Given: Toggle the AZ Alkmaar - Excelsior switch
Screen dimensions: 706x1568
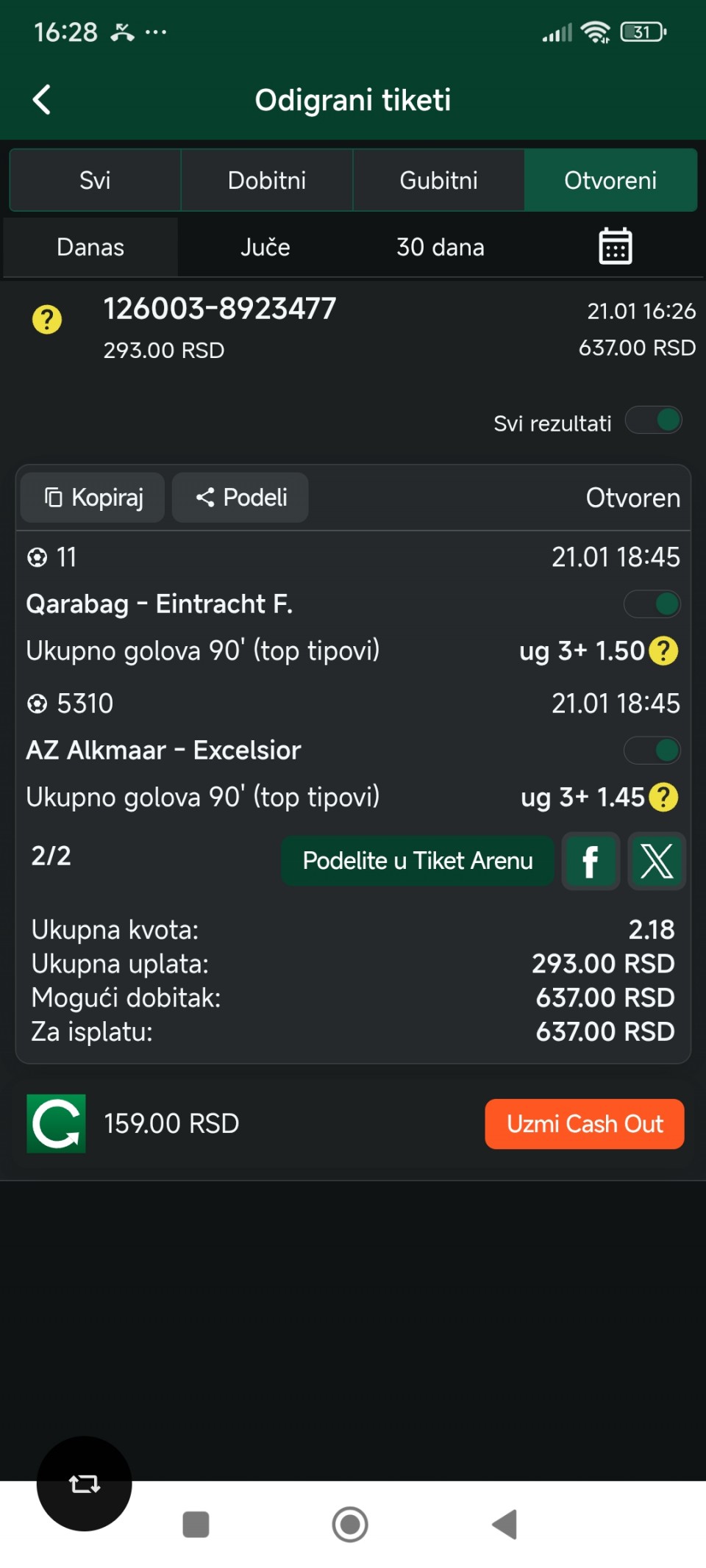Looking at the screenshot, I should (x=652, y=751).
